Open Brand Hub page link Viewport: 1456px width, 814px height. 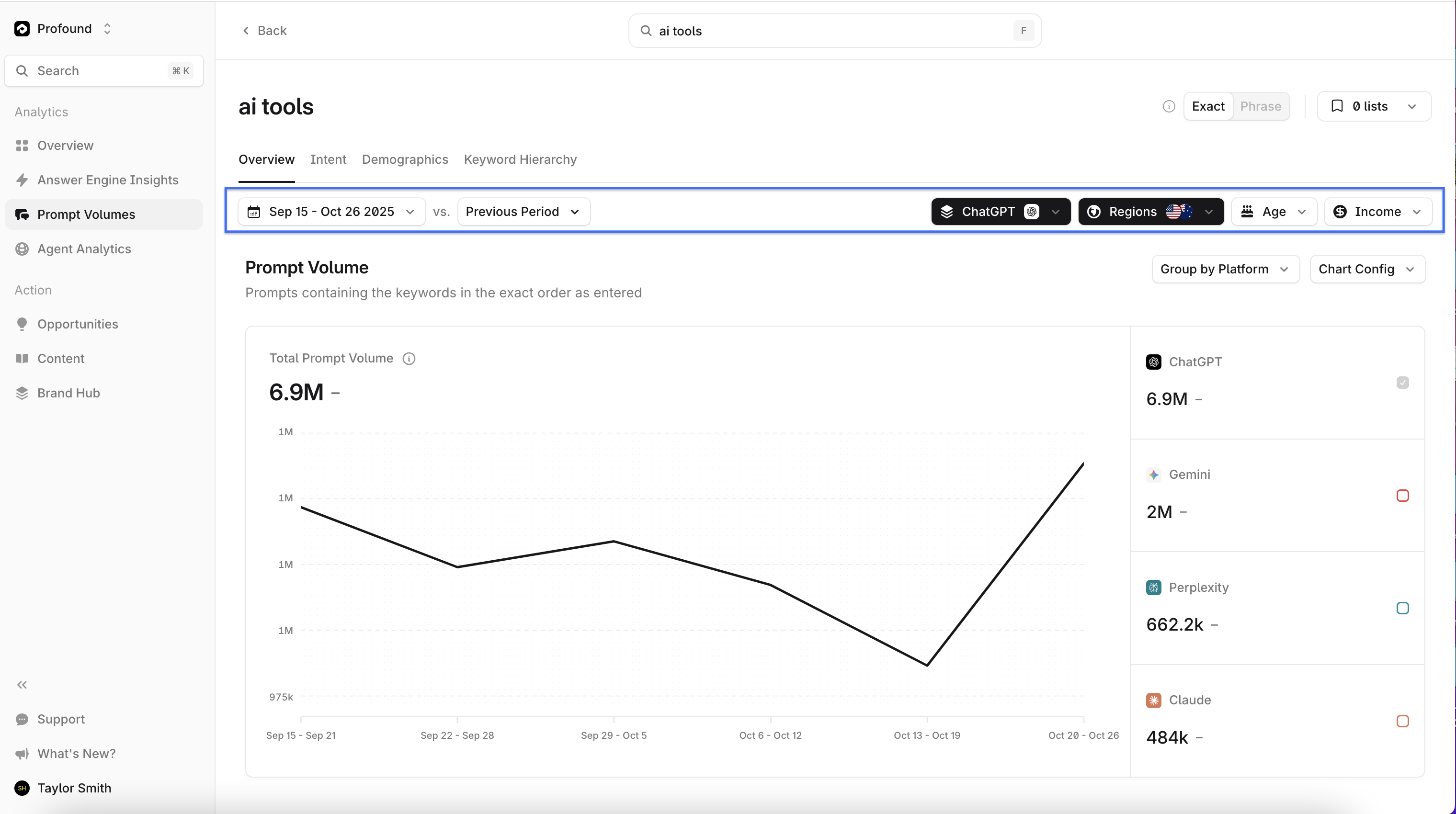coord(104,393)
